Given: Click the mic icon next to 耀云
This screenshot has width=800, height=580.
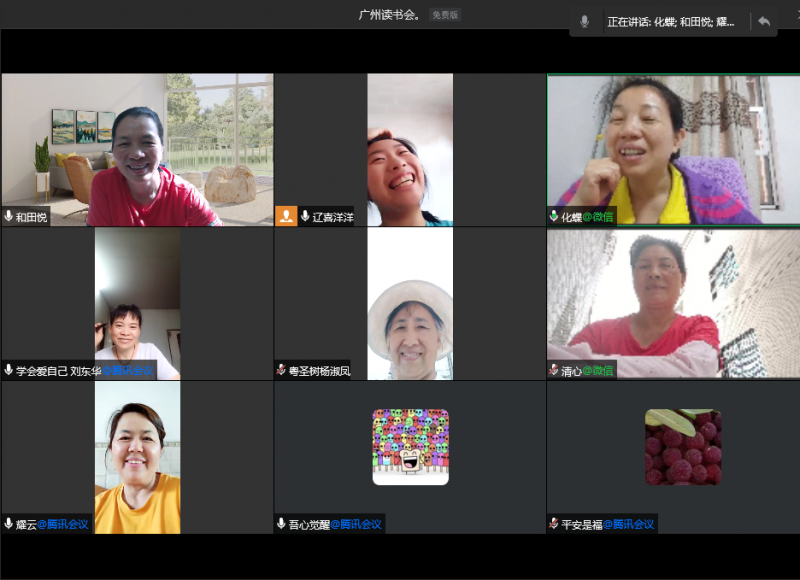Looking at the screenshot, I should 9,523.
